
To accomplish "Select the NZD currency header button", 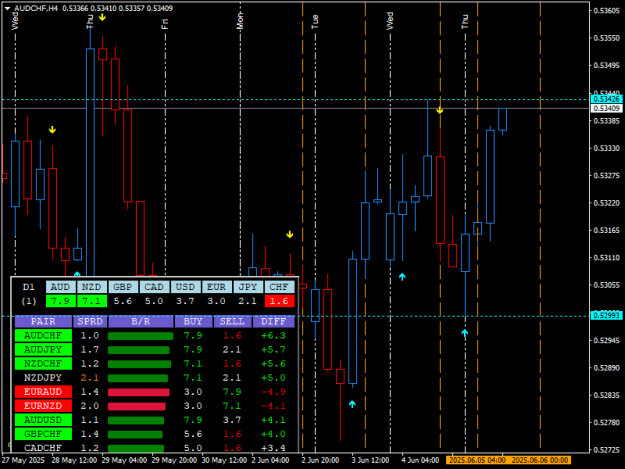I will pos(92,287).
